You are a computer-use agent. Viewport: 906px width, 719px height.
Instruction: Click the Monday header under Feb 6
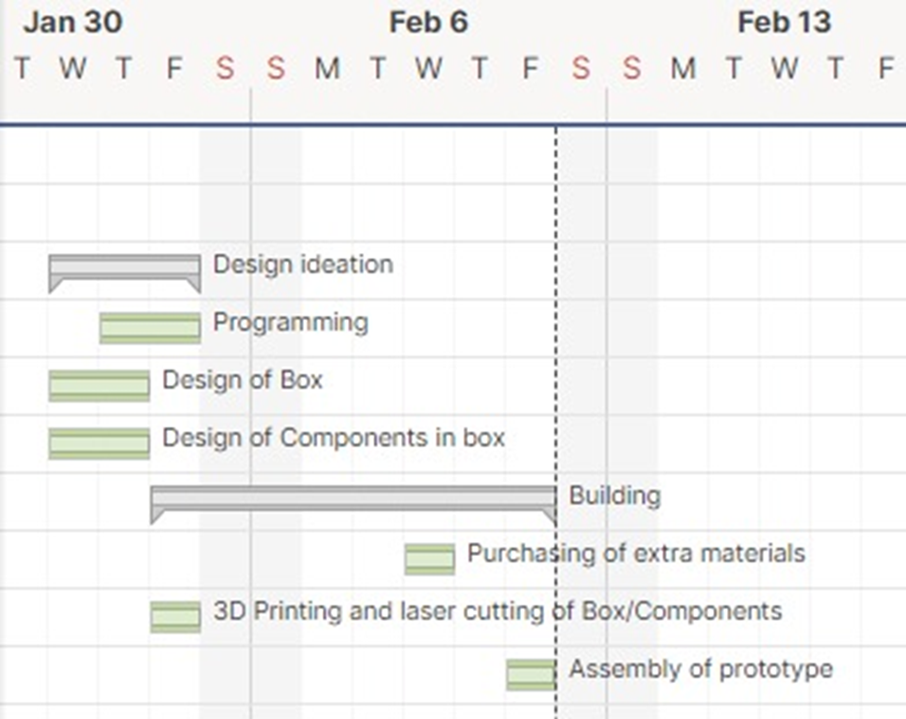tap(327, 68)
